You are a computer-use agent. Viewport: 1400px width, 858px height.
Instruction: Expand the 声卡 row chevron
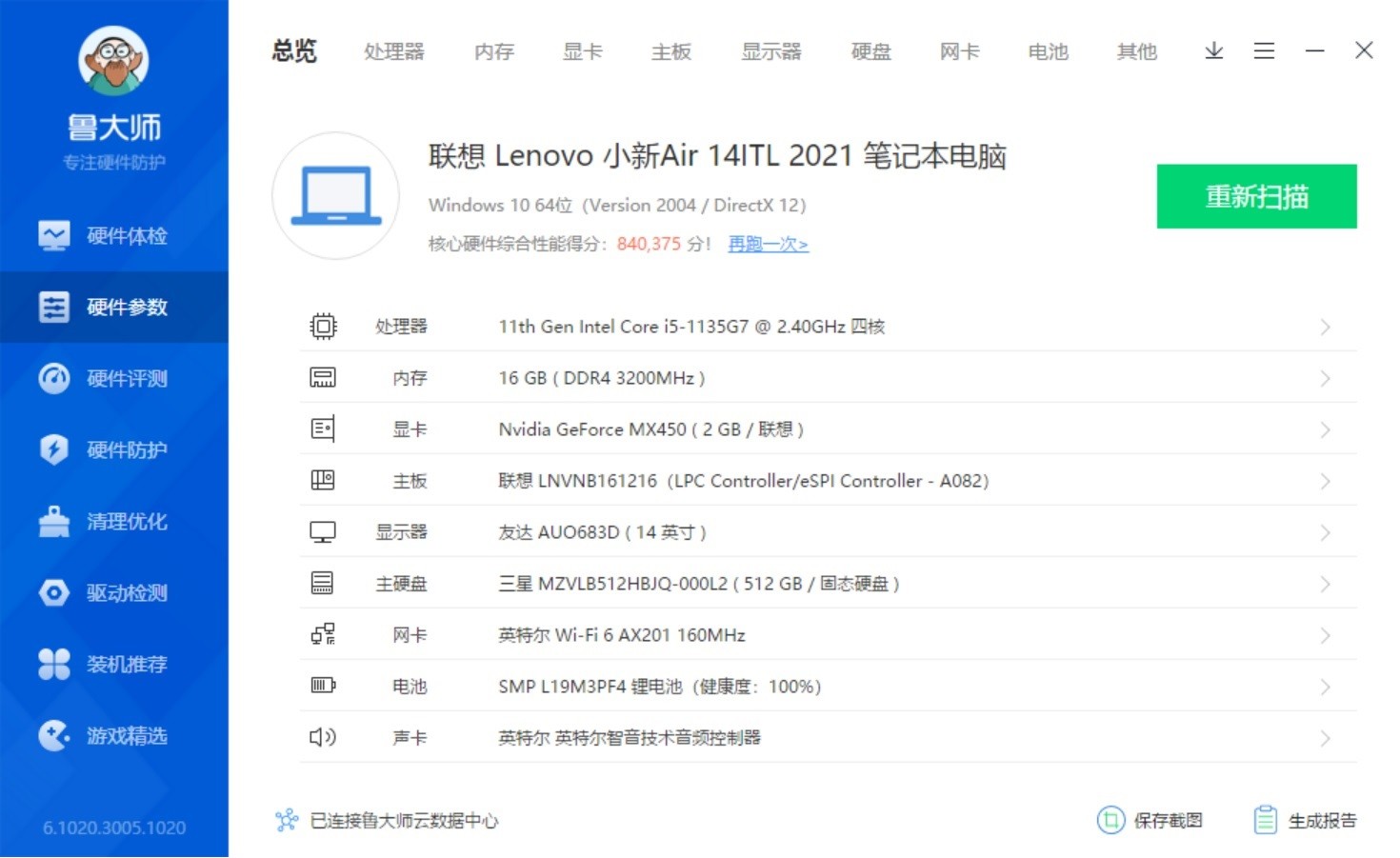pyautogui.click(x=1325, y=738)
